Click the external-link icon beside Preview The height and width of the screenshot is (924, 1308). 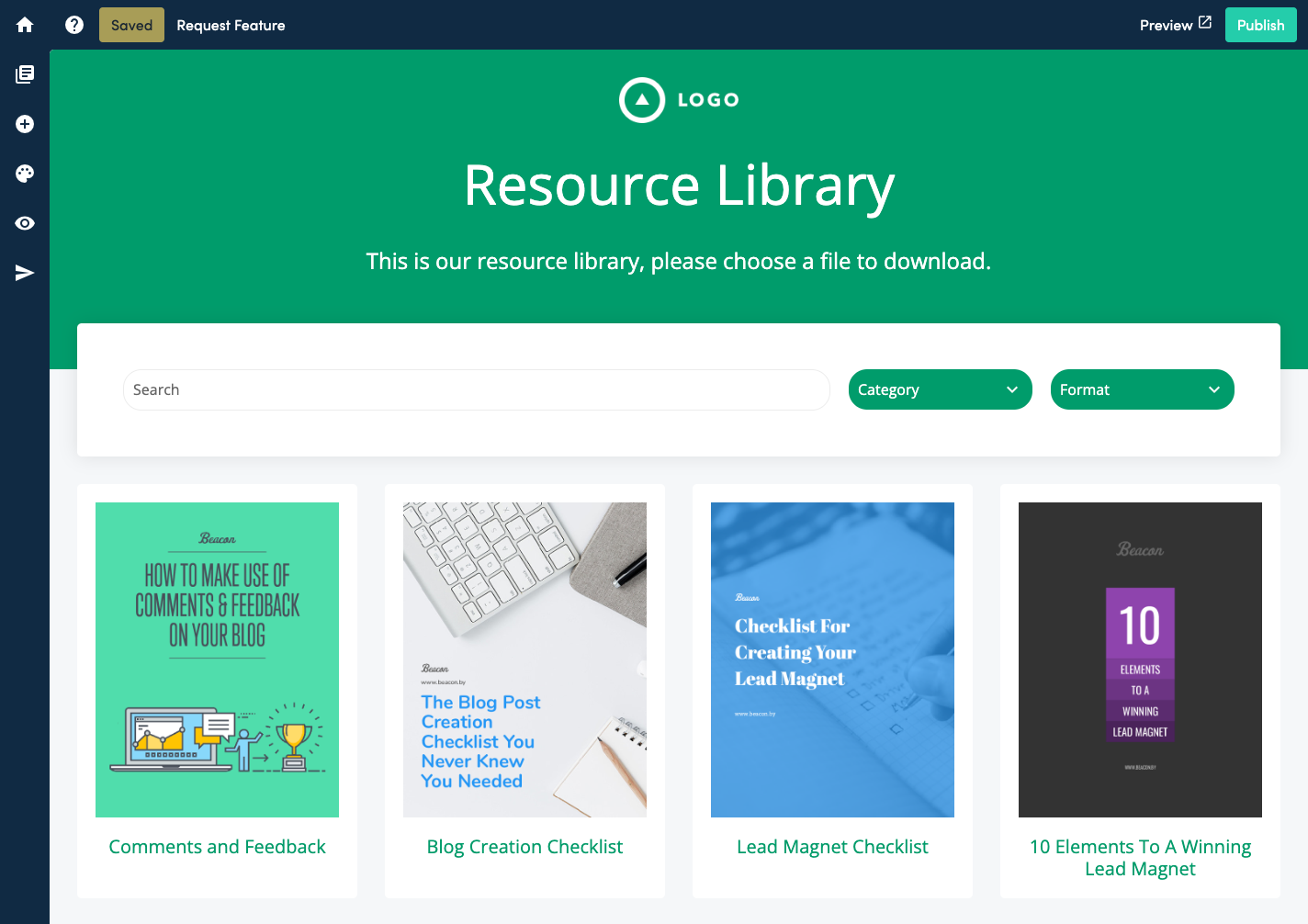pyautogui.click(x=1206, y=24)
